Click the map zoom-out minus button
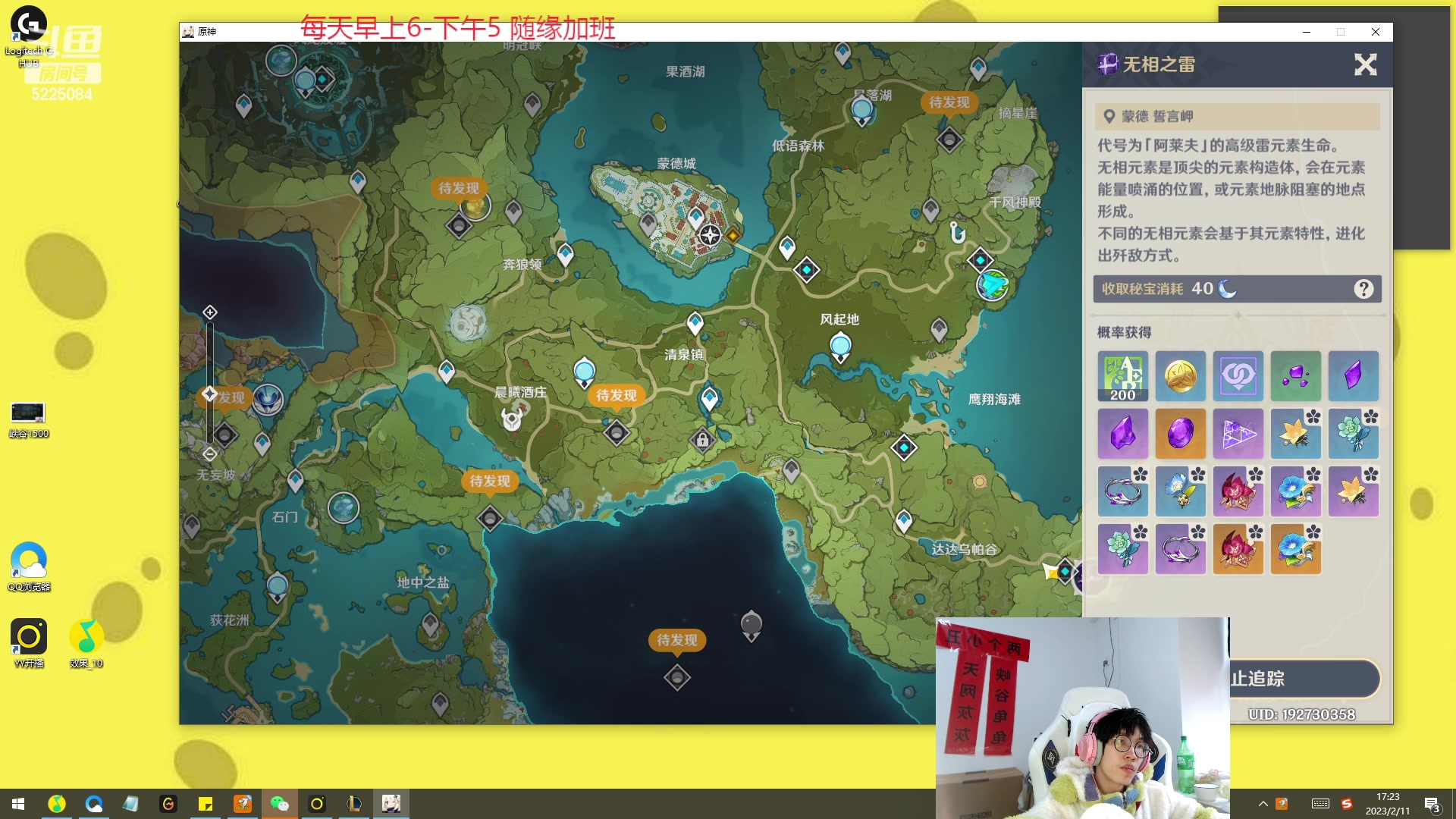1456x819 pixels. 210,453
